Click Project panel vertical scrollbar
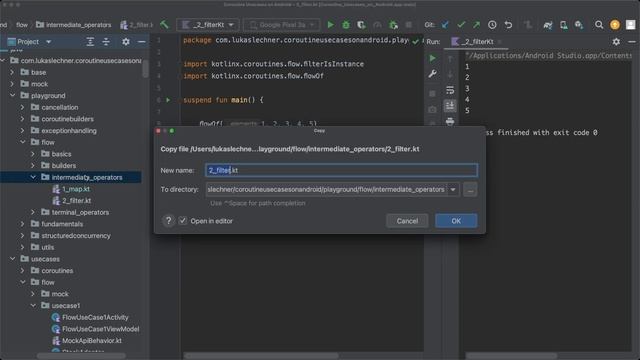 [x=146, y=68]
